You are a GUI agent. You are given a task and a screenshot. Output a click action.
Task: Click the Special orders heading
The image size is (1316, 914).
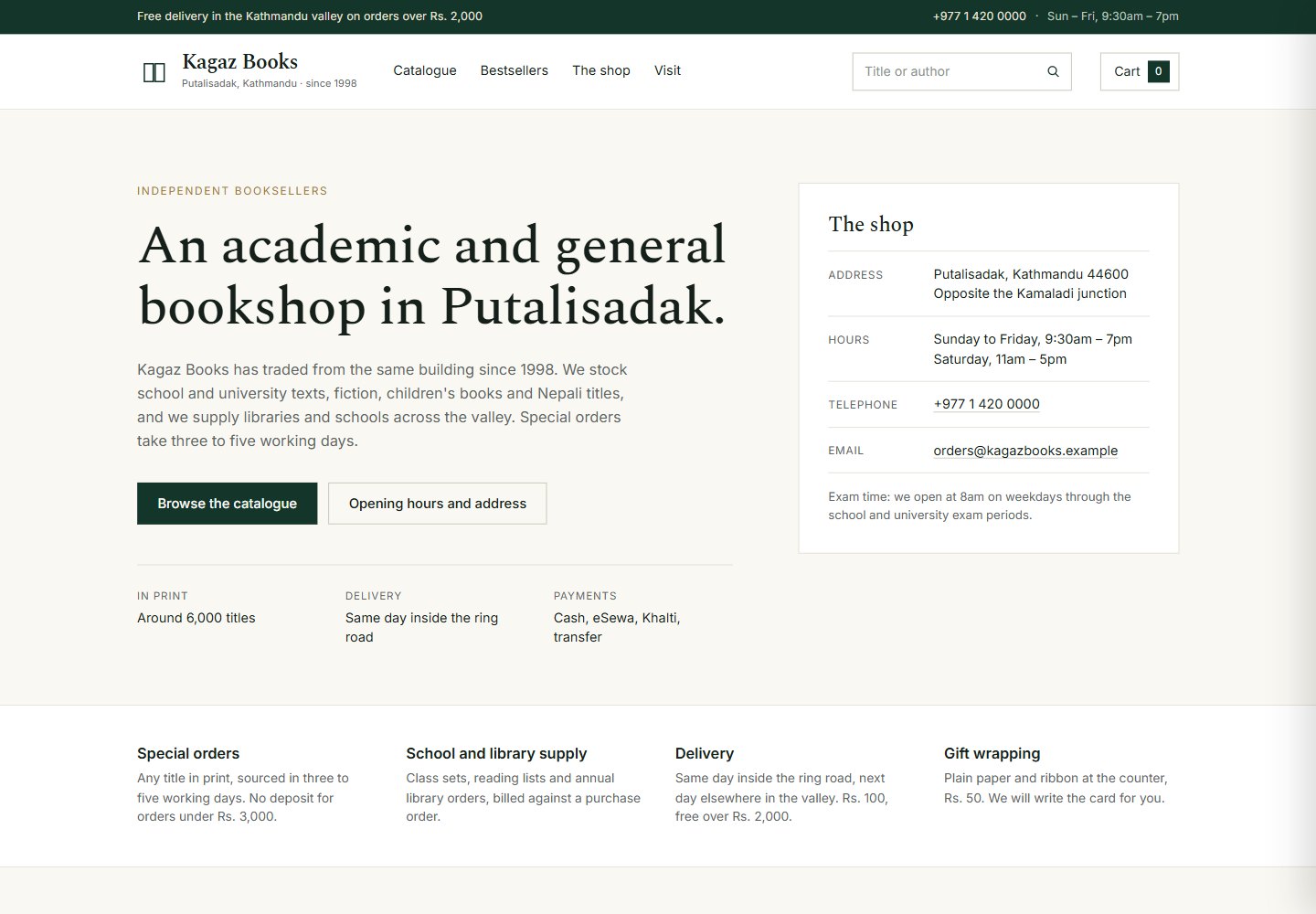pyautogui.click(x=188, y=753)
